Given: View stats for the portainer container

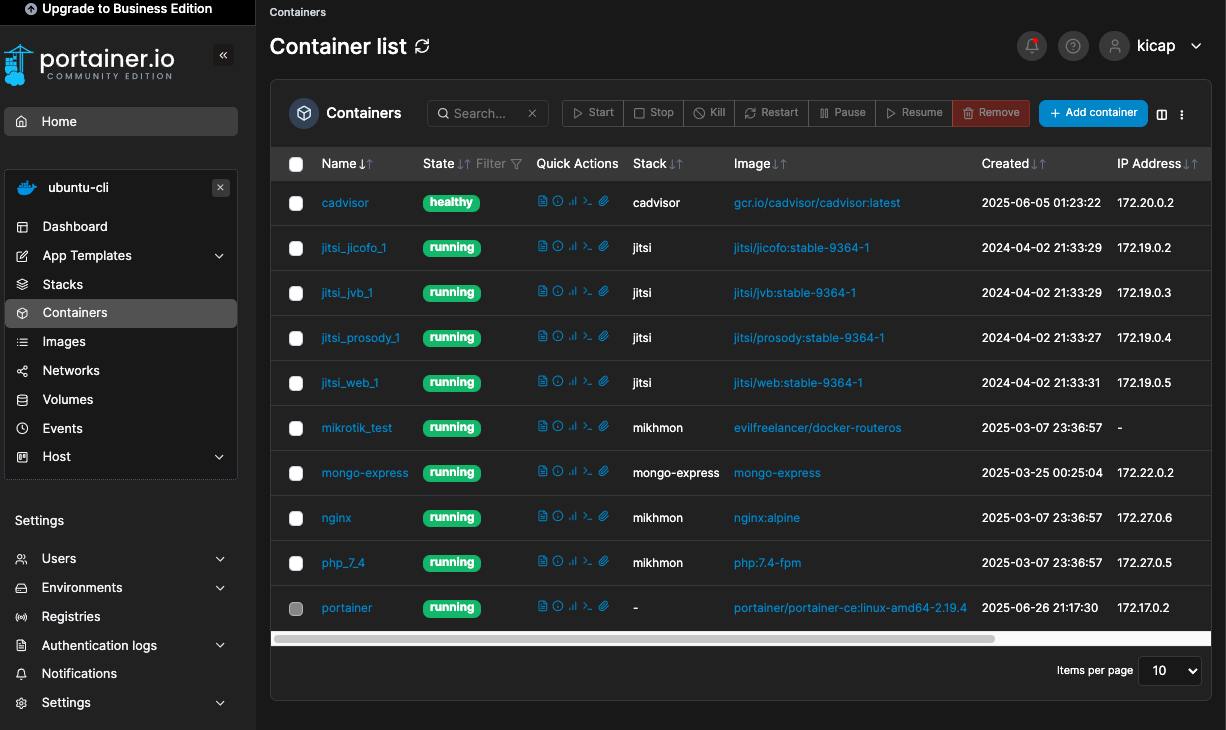Looking at the screenshot, I should click(573, 606).
